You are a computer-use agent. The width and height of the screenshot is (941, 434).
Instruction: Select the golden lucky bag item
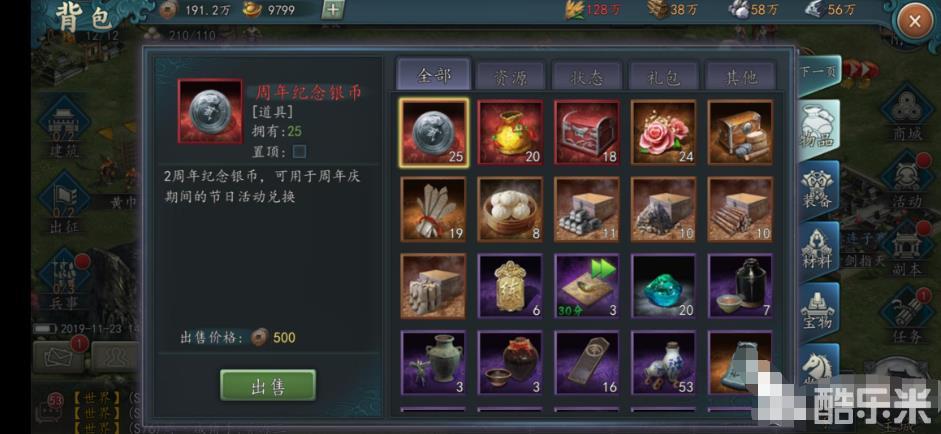pyautogui.click(x=510, y=133)
